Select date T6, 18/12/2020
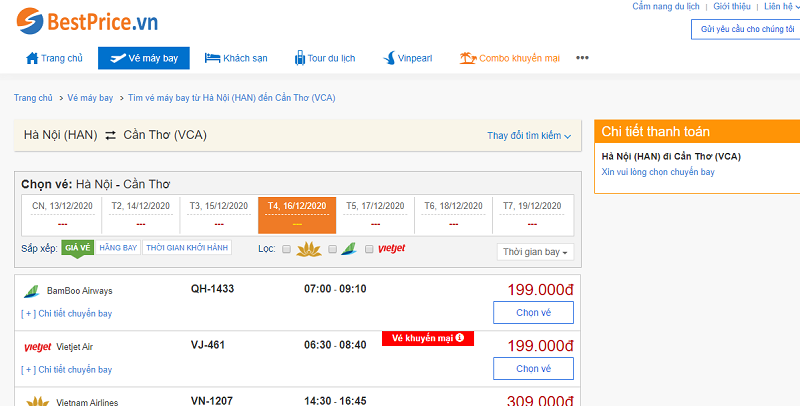 coord(453,215)
